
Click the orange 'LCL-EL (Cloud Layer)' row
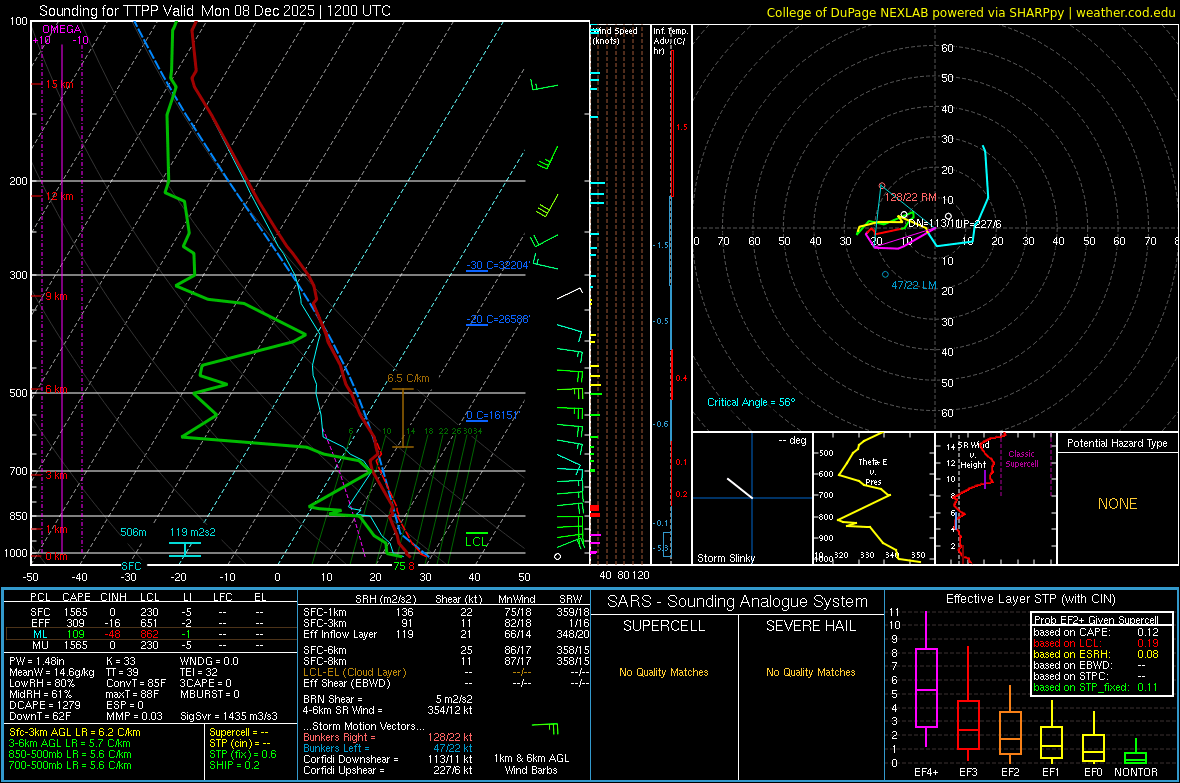click(x=446, y=672)
